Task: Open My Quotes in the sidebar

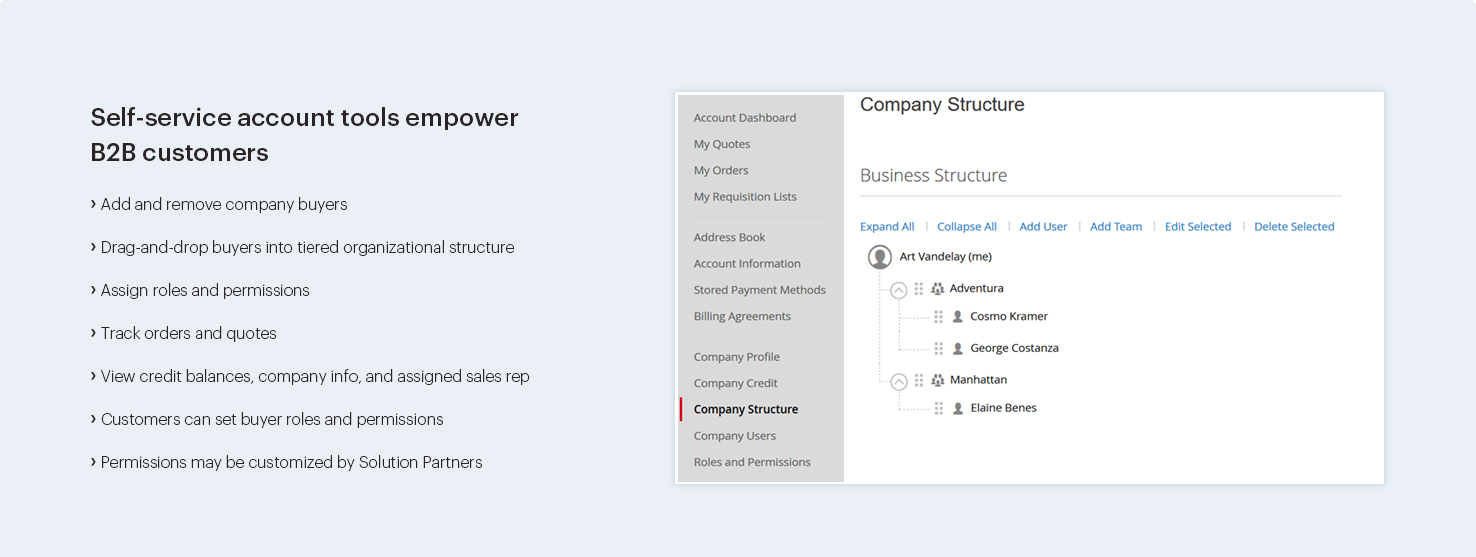Action: tap(722, 144)
